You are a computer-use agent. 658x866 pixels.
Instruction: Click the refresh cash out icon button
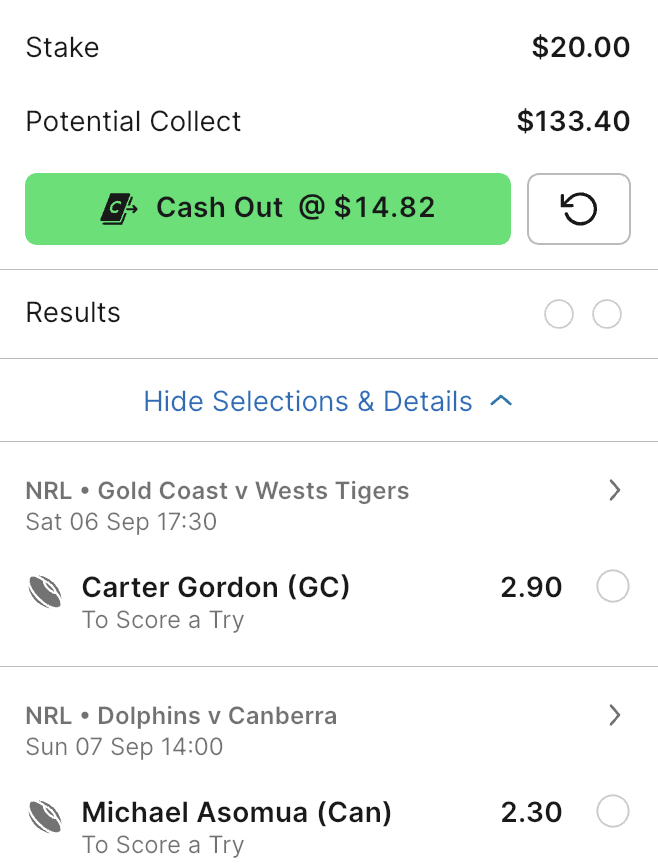(x=578, y=209)
